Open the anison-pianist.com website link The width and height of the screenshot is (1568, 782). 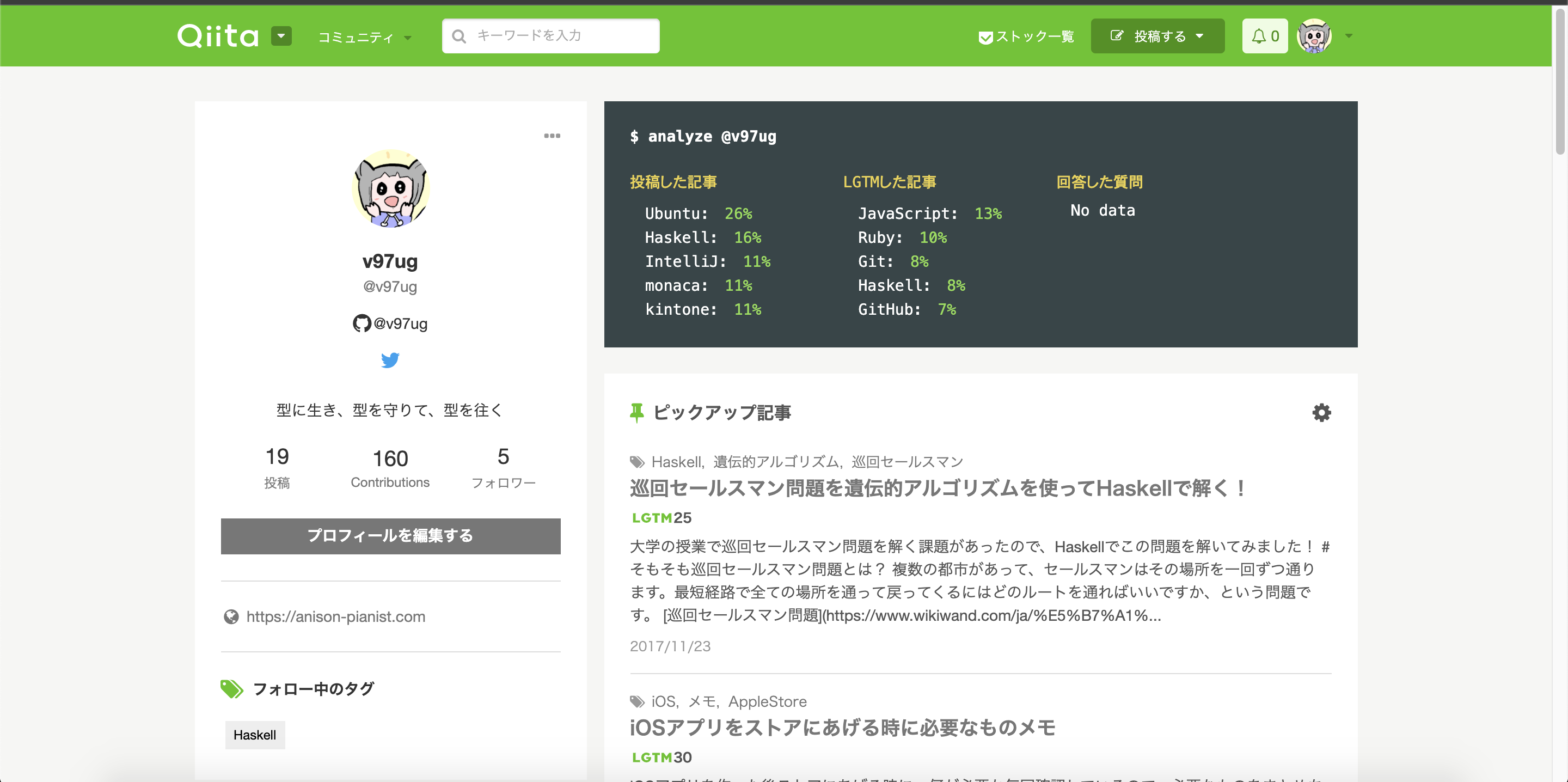[335, 617]
